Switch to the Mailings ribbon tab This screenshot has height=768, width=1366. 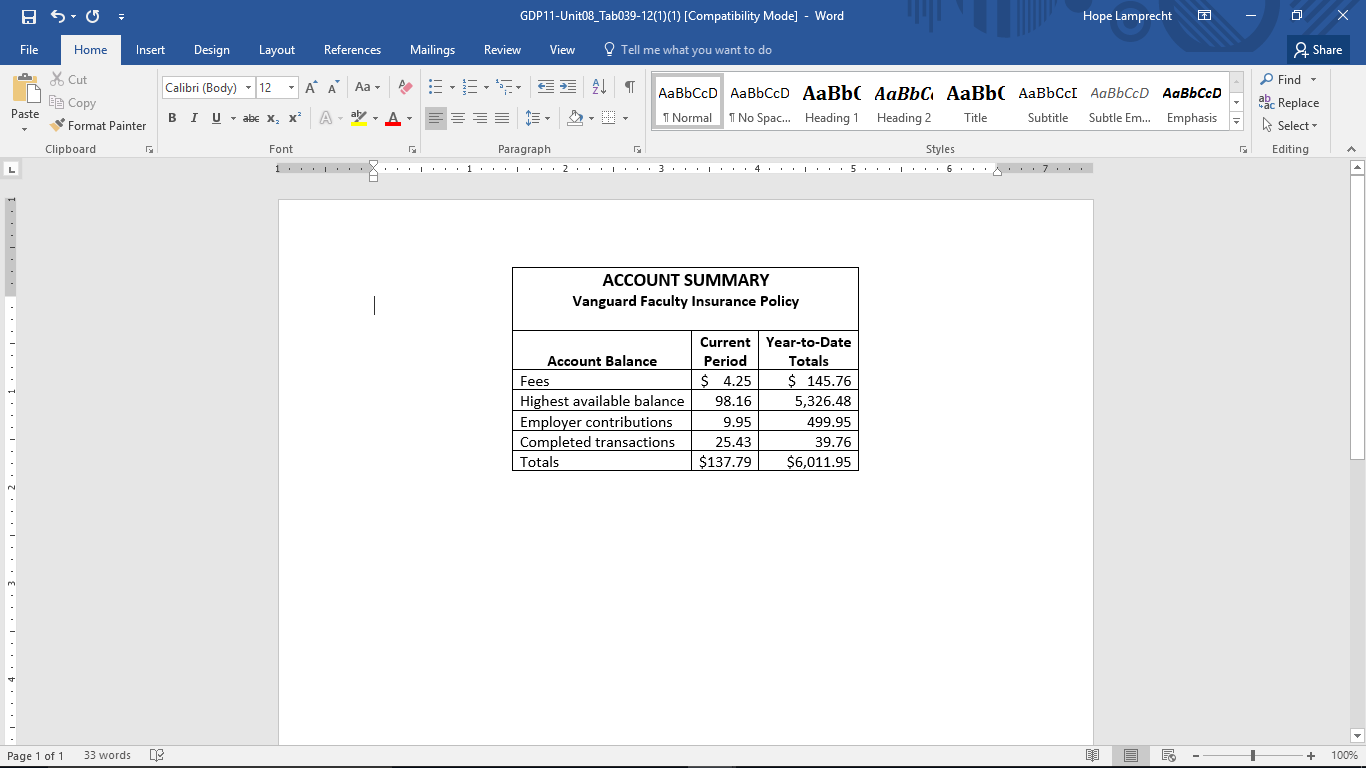[x=432, y=49]
